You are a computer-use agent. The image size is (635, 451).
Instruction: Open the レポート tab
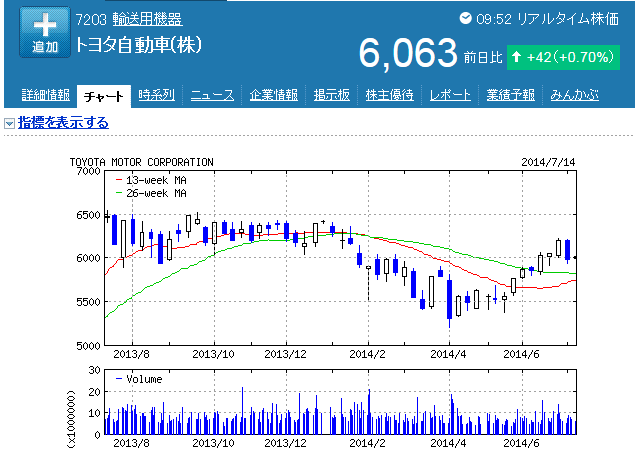click(450, 95)
